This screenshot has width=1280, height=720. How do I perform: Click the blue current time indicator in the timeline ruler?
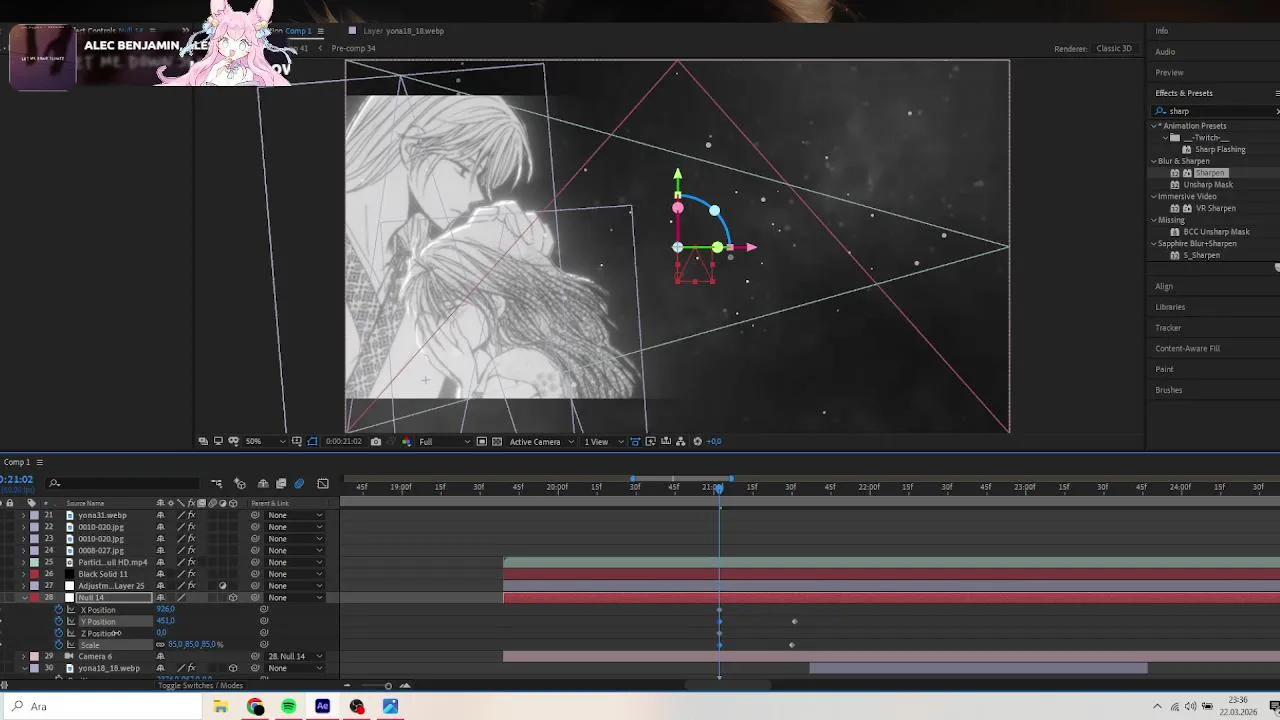tap(719, 488)
